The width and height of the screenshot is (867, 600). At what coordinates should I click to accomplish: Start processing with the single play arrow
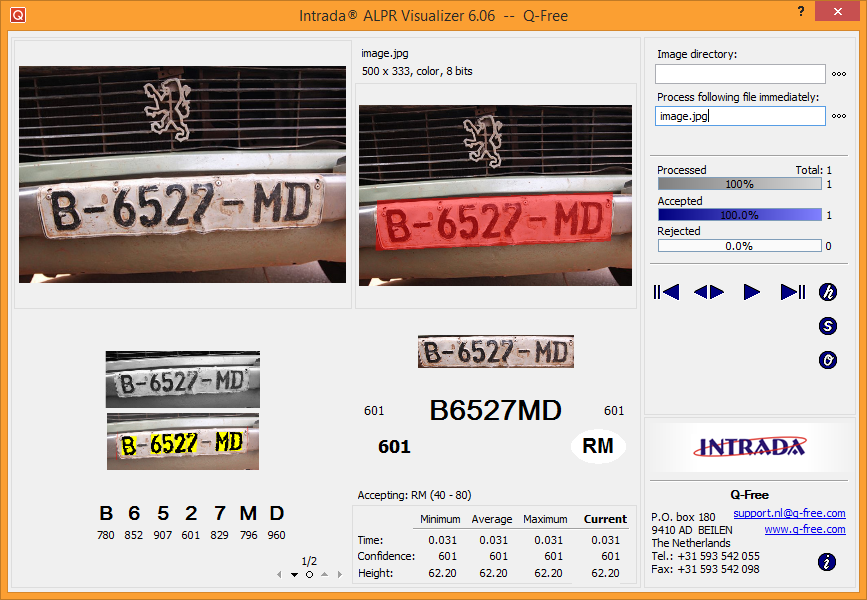(x=751, y=292)
